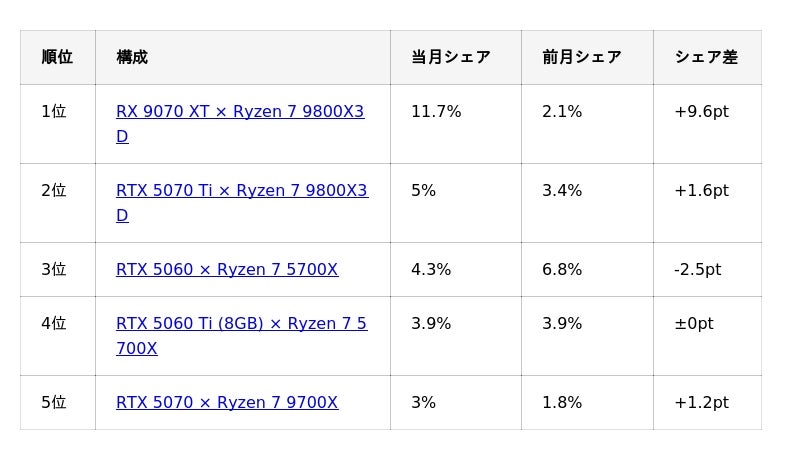Open RTX 5060 × Ryzen 7 5700X link
The width and height of the screenshot is (800, 460).
click(x=227, y=270)
